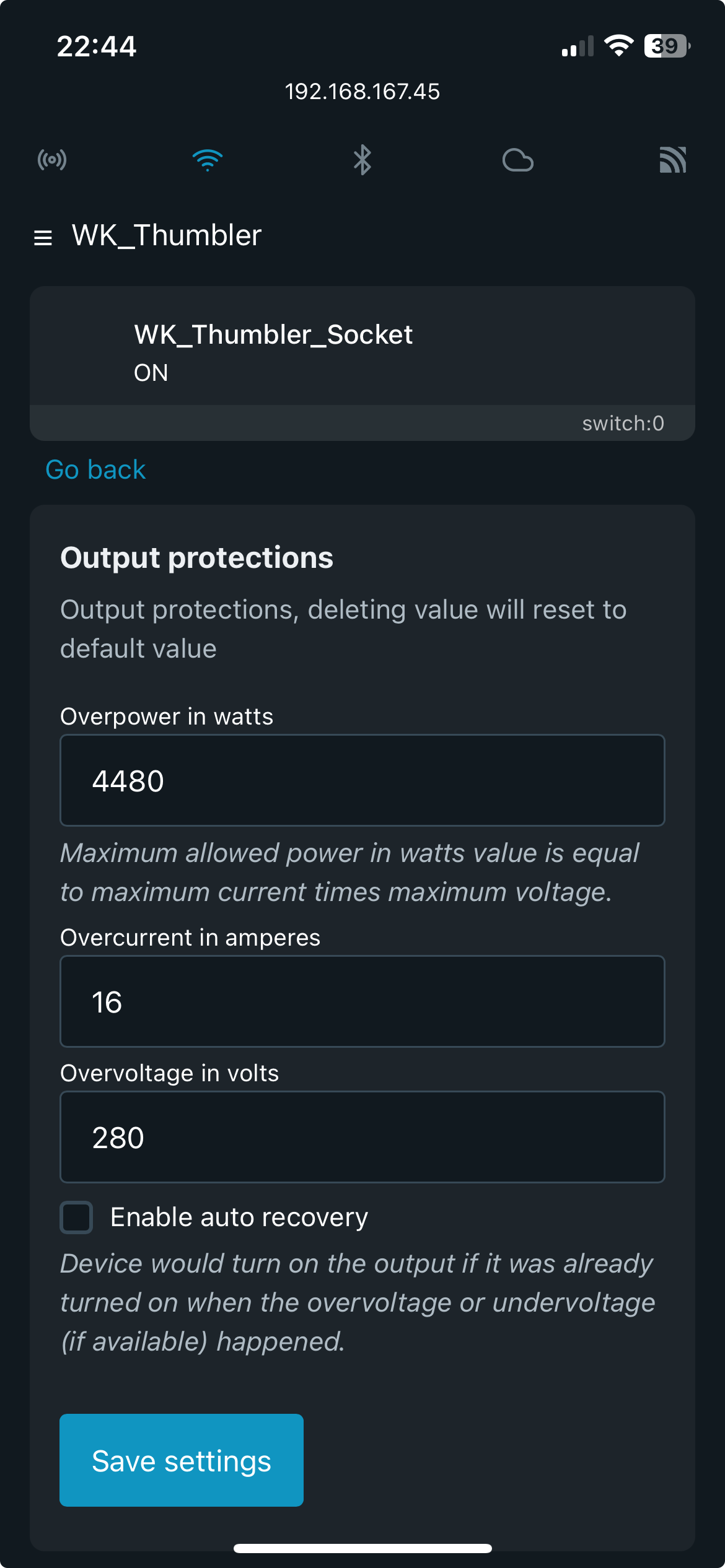Tap the switch:0 label
This screenshot has height=1568, width=725.
(x=623, y=424)
